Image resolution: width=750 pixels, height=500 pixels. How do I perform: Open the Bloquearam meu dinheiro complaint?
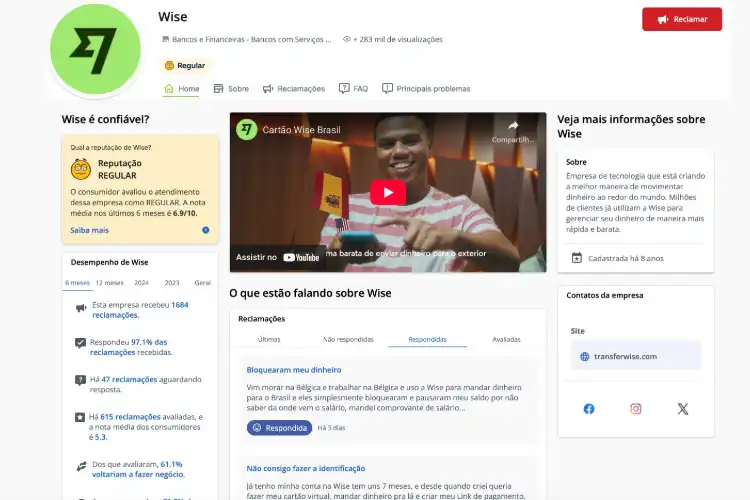(x=294, y=370)
